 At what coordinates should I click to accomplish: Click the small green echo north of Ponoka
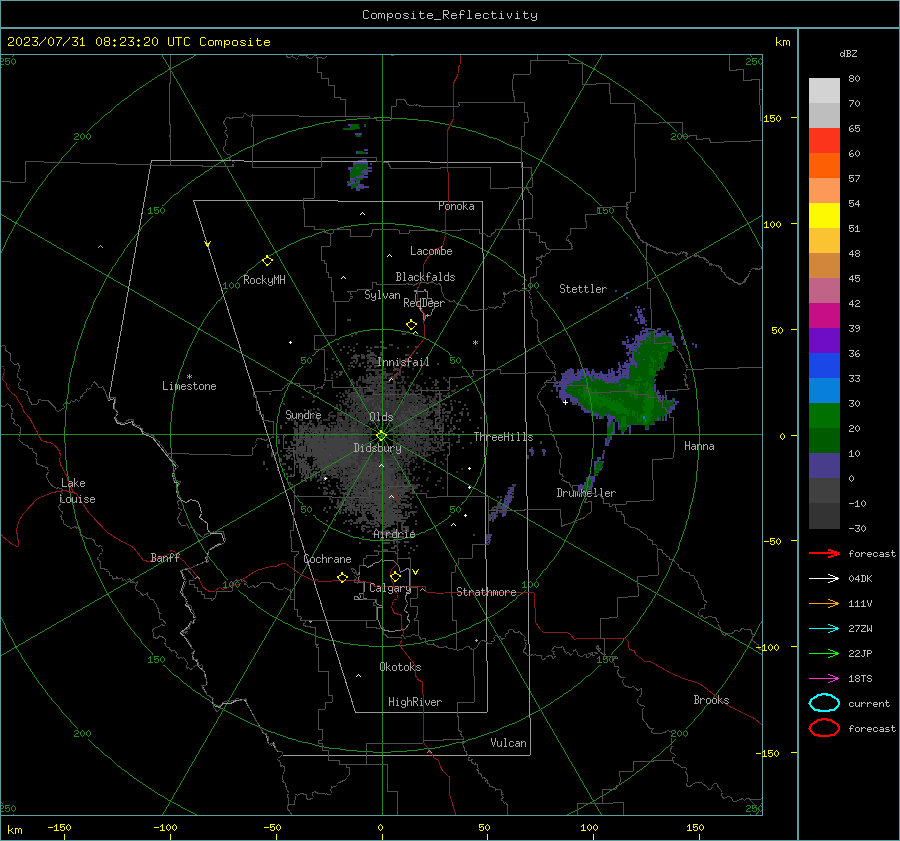[359, 175]
